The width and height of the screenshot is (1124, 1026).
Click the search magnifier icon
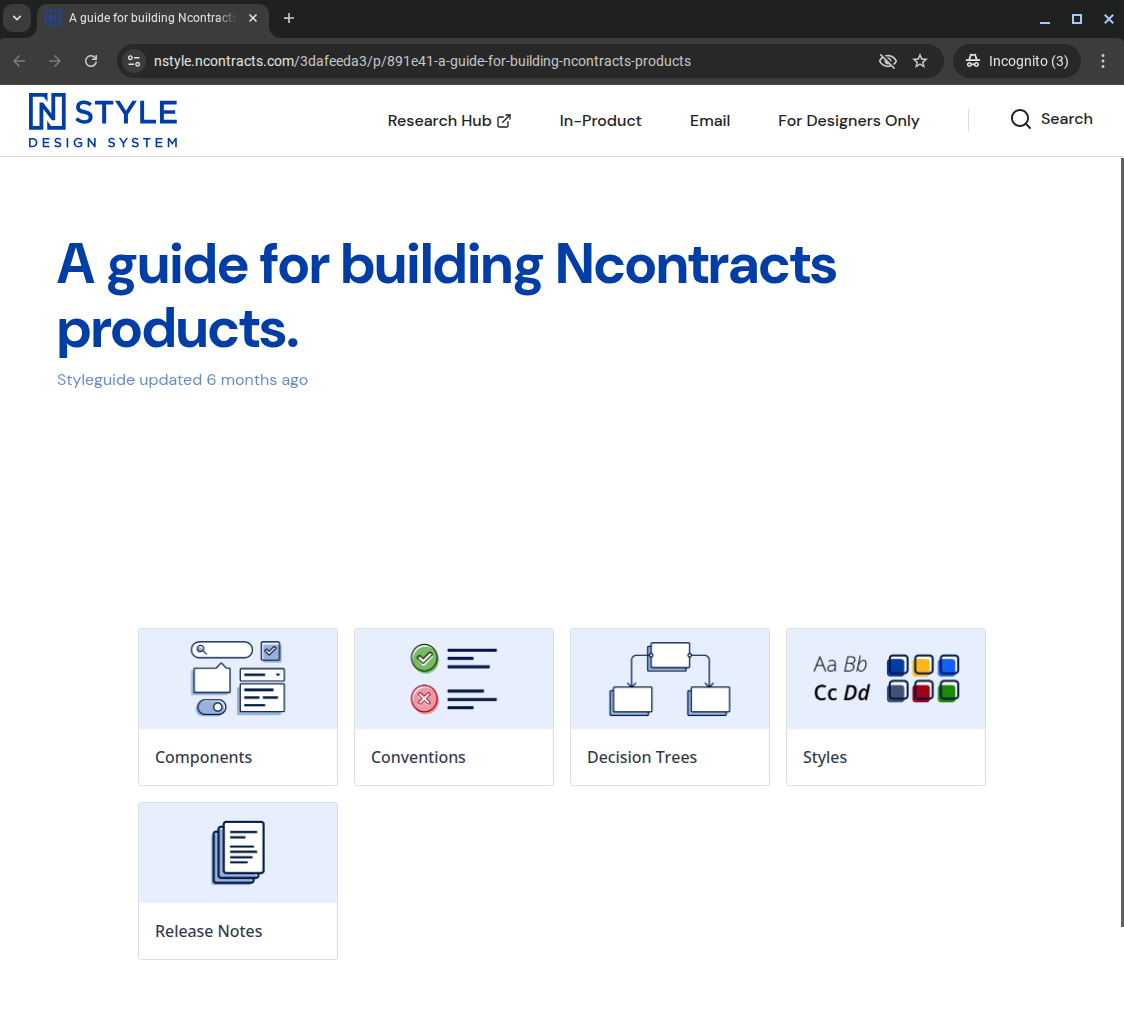[1020, 120]
